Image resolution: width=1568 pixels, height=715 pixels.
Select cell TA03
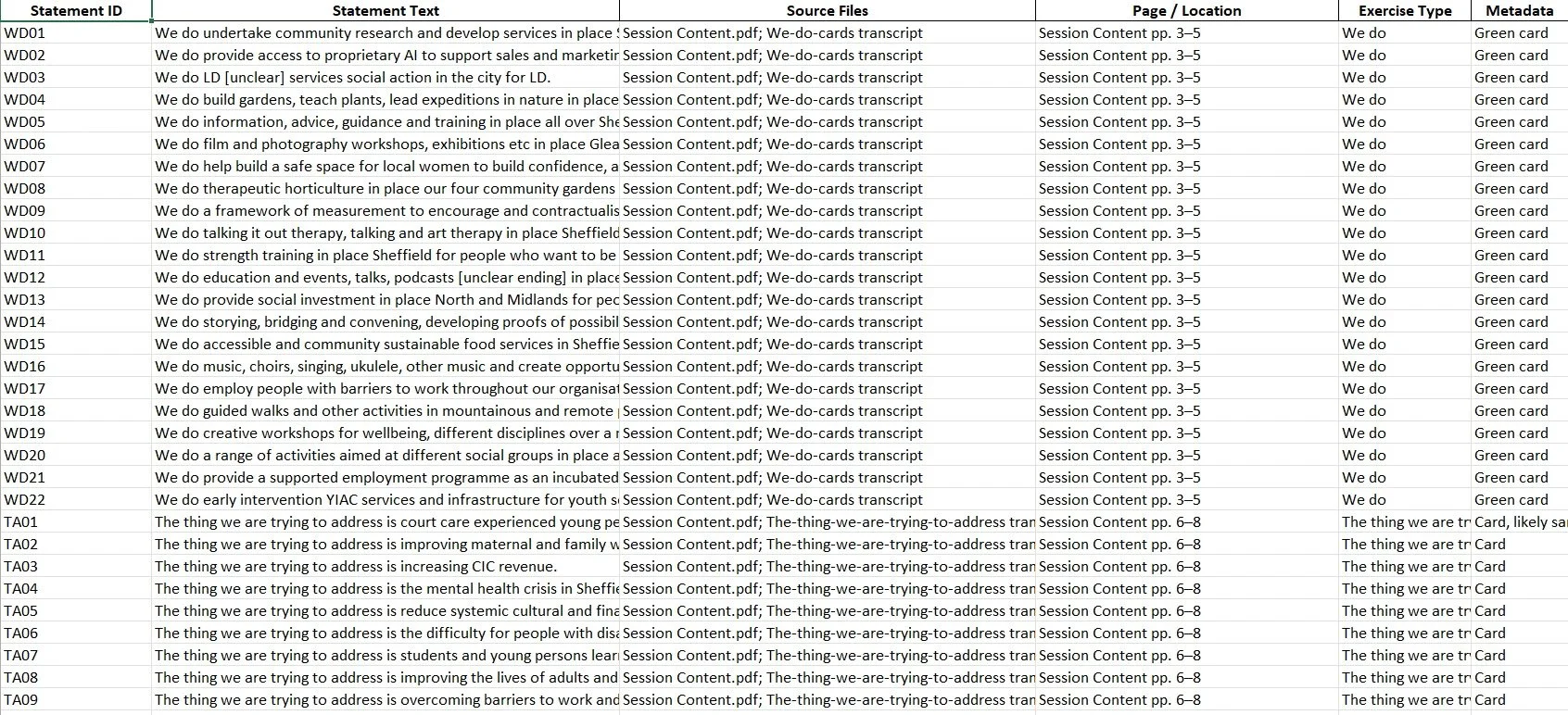point(76,566)
